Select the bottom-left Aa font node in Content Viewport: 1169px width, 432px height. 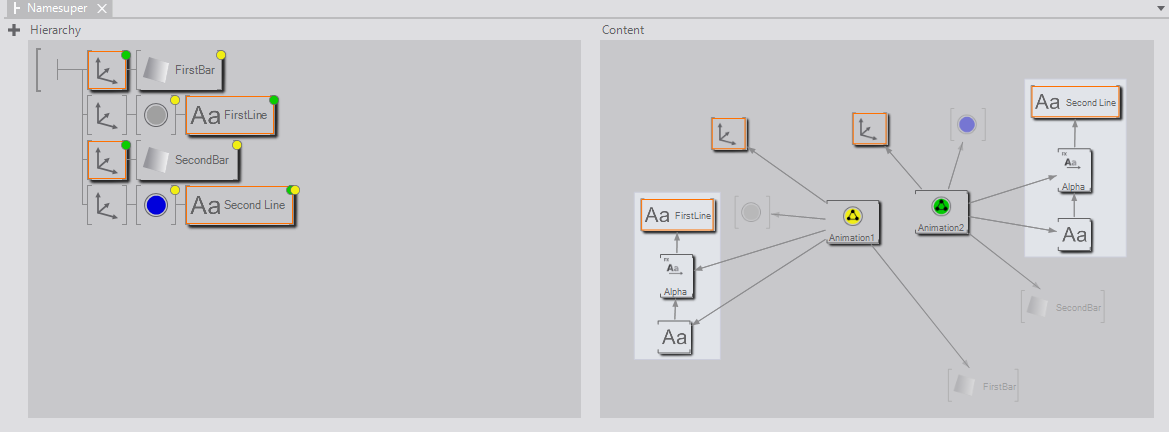676,337
